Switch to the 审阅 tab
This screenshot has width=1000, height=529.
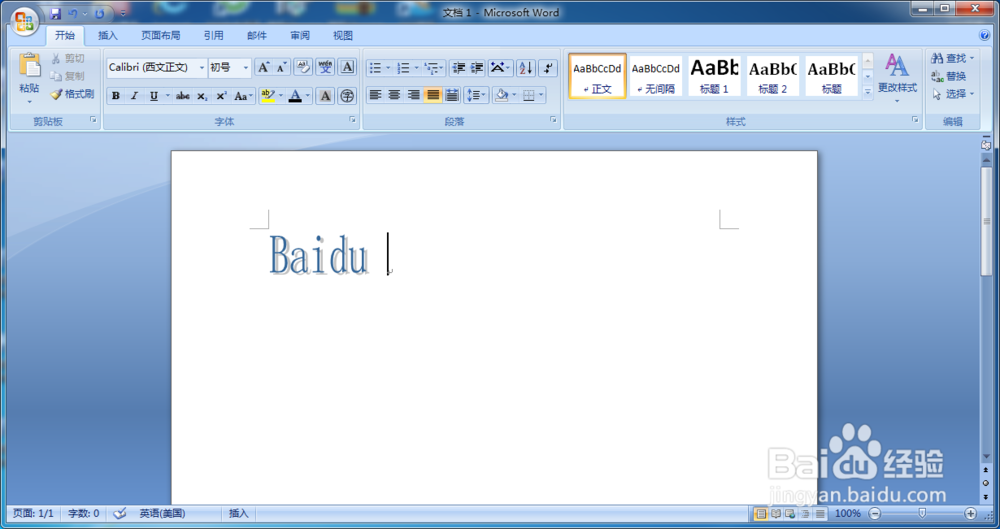[x=300, y=36]
